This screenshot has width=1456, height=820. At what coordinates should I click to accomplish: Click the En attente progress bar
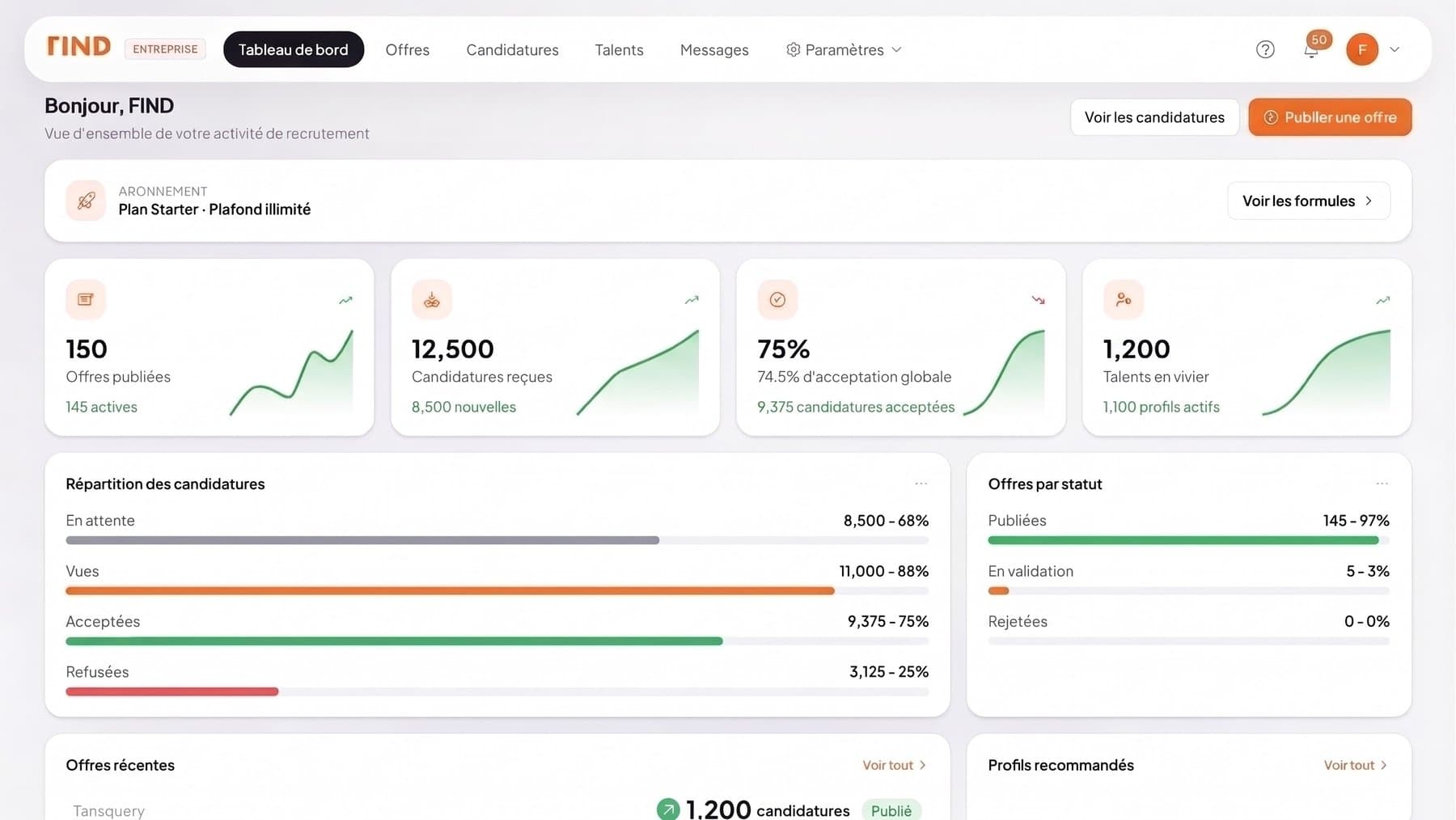[x=497, y=540]
